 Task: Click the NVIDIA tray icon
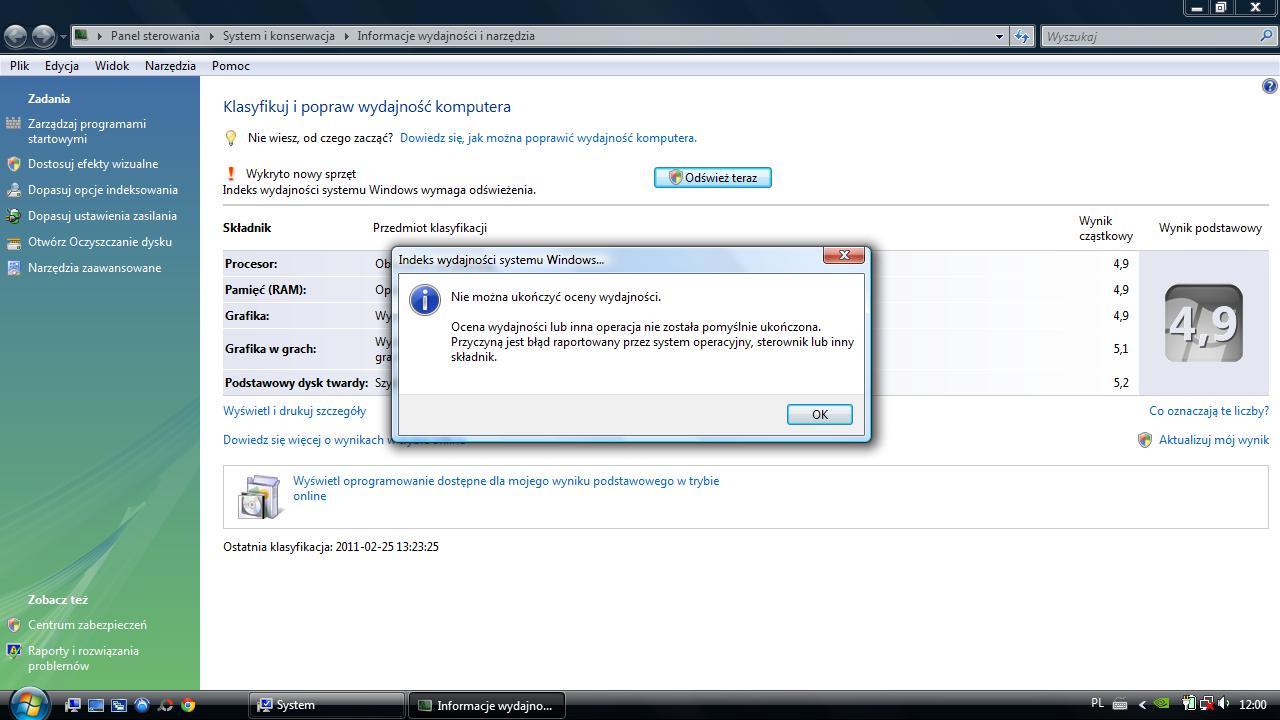(1162, 704)
